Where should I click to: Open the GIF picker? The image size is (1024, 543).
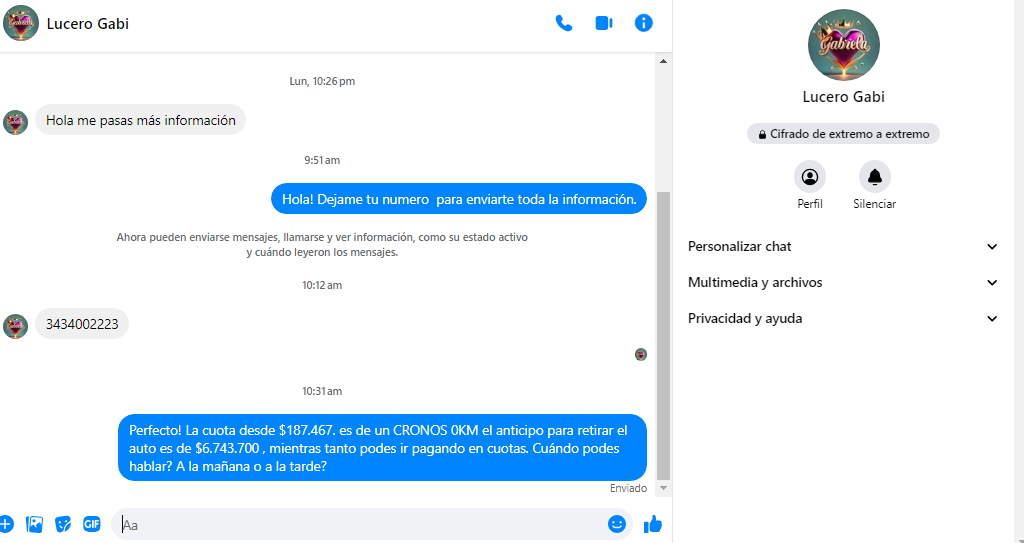(x=91, y=524)
